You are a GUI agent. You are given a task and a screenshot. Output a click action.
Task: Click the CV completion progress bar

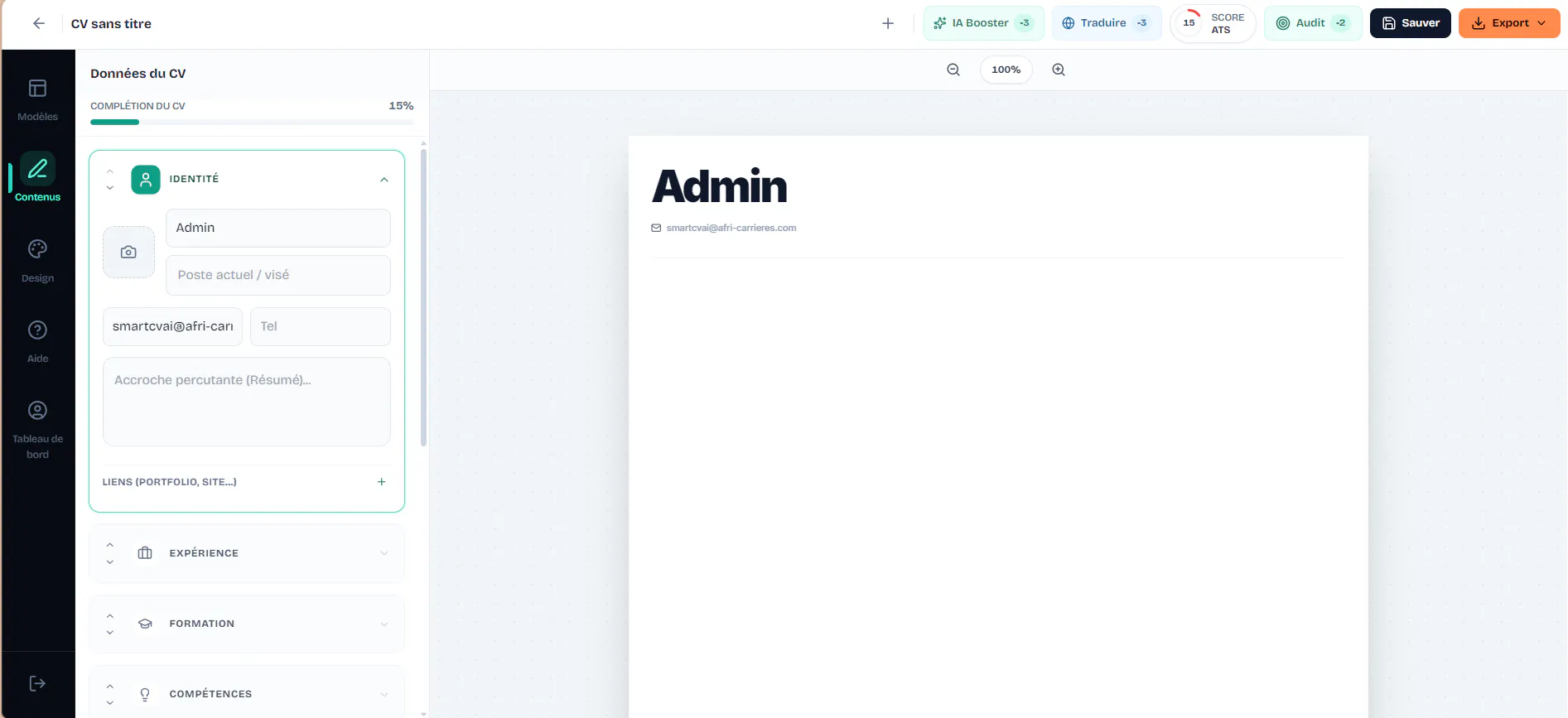coord(252,123)
